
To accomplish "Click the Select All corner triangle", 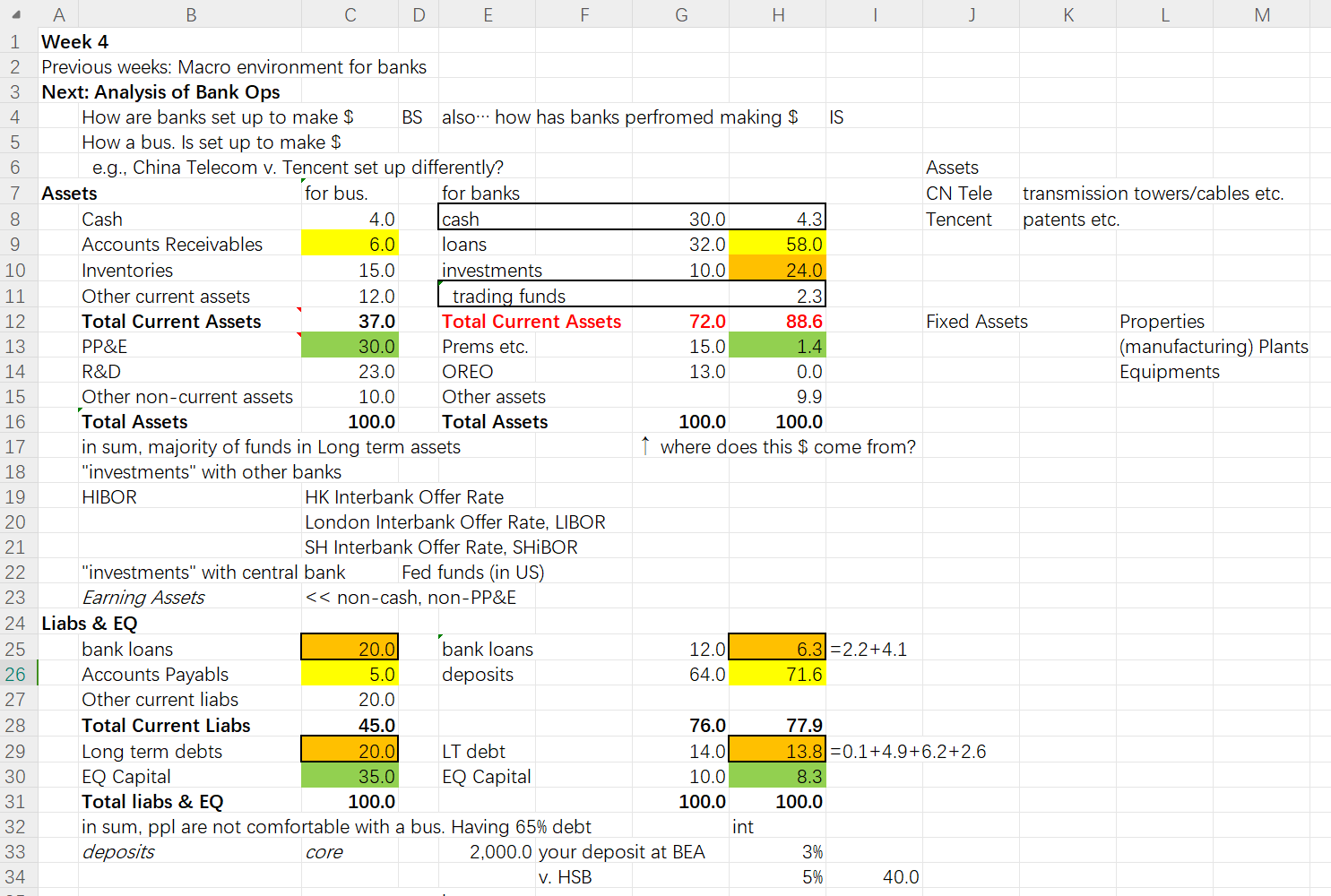I will (18, 14).
